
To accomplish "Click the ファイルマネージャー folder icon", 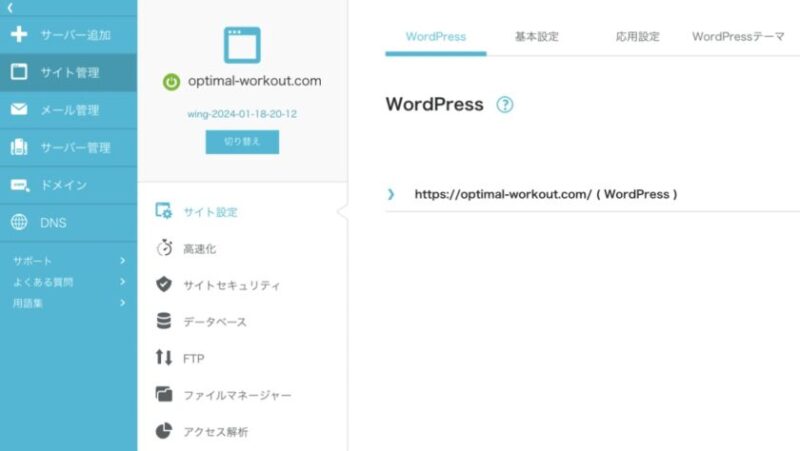I will [x=165, y=394].
